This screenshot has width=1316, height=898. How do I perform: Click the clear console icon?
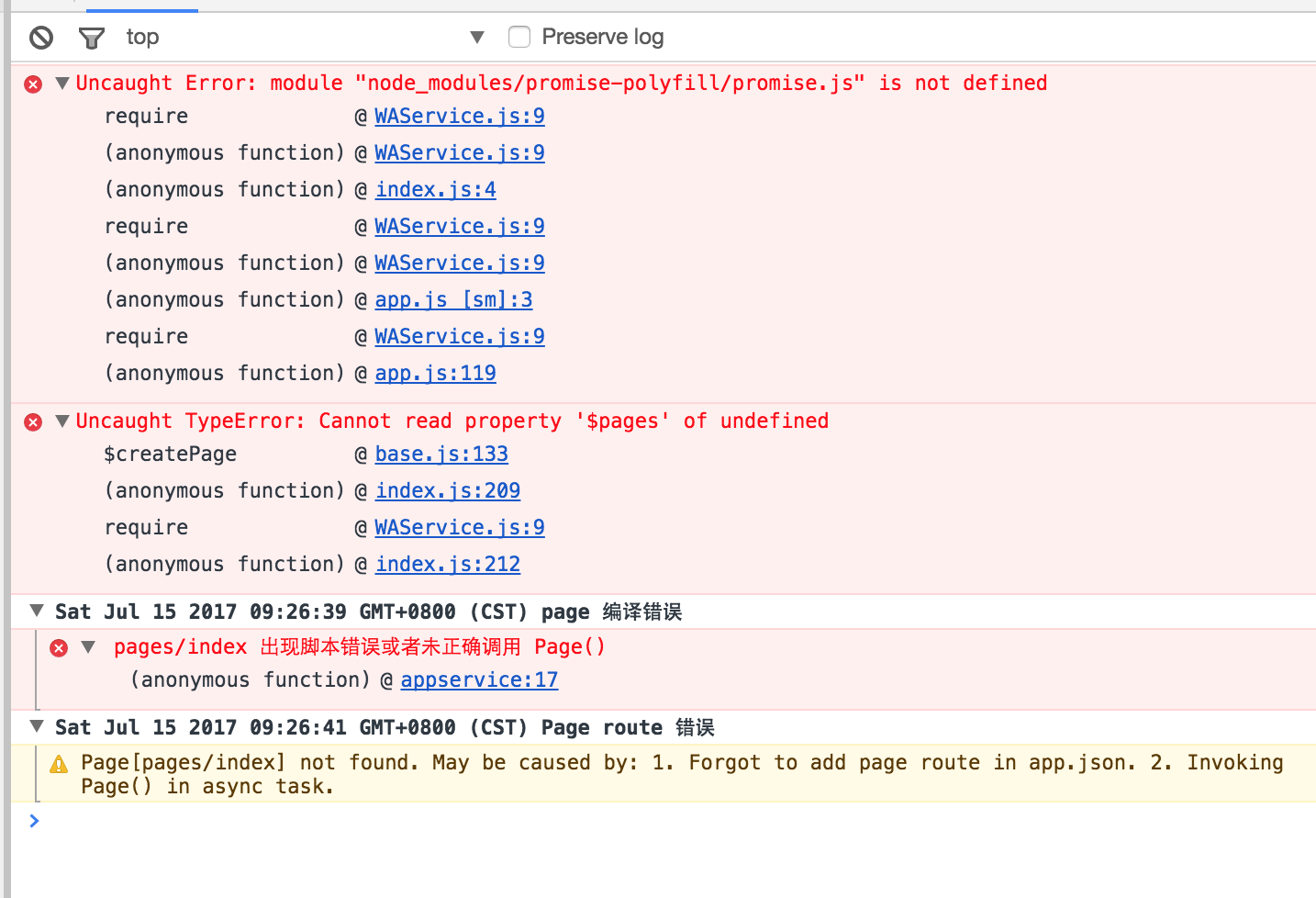click(x=39, y=37)
